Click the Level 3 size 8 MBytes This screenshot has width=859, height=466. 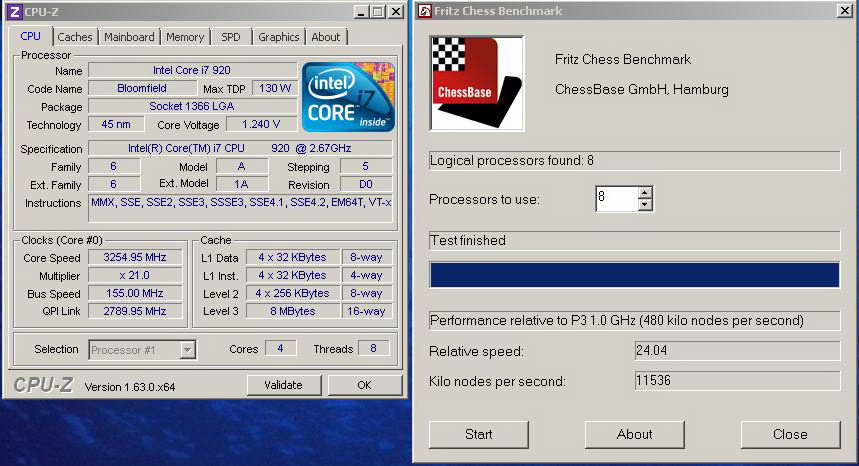coord(293,311)
